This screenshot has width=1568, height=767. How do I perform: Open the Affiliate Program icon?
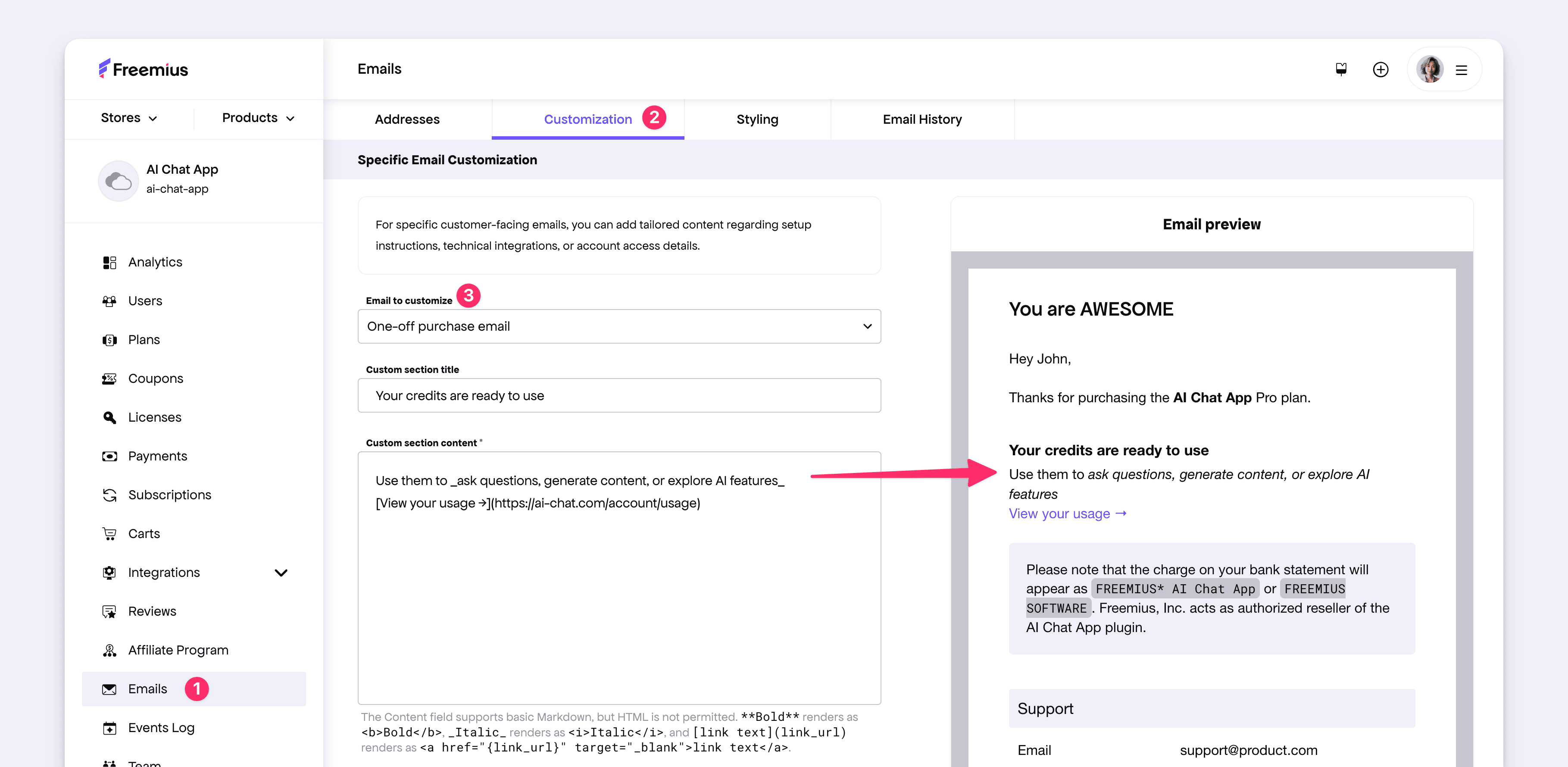coord(109,650)
